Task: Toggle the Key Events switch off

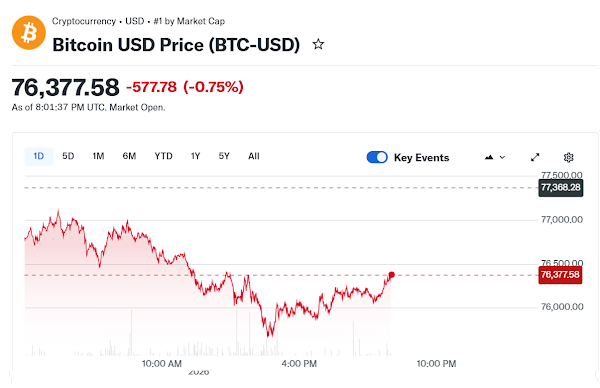Action: pyautogui.click(x=377, y=157)
